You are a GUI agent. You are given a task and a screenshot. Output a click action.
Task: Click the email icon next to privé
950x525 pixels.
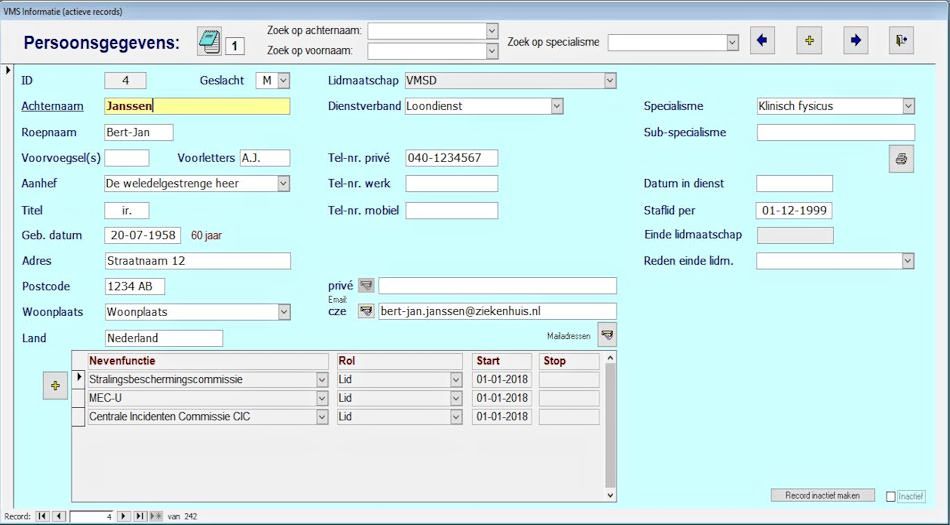tap(366, 286)
